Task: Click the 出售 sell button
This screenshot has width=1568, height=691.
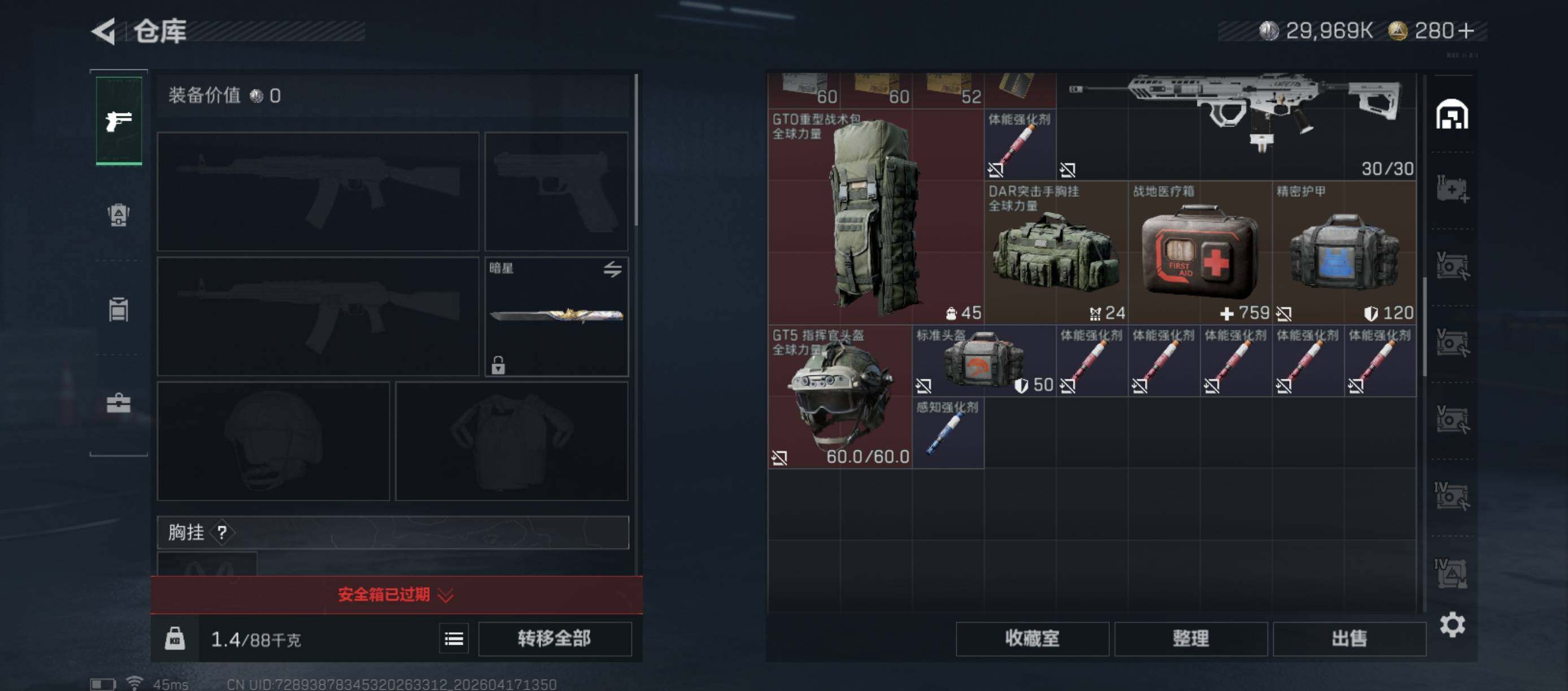Action: tap(1349, 638)
